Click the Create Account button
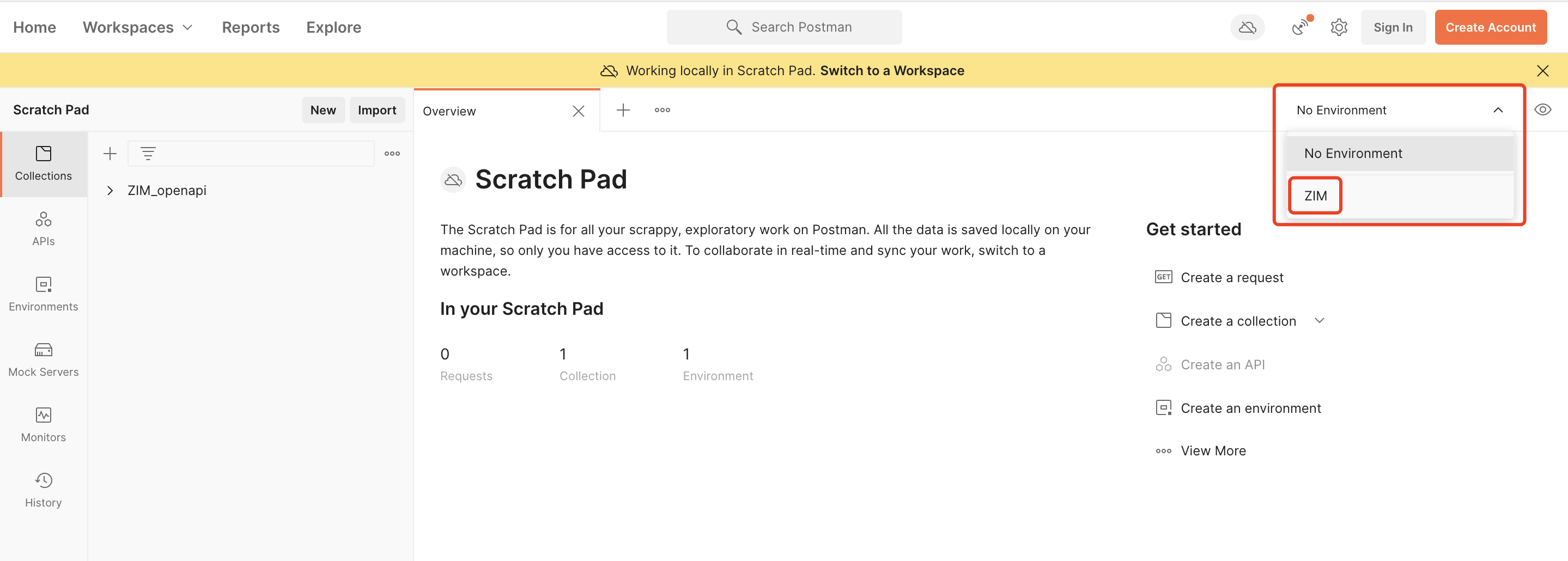This screenshot has width=1568, height=561. click(x=1490, y=27)
